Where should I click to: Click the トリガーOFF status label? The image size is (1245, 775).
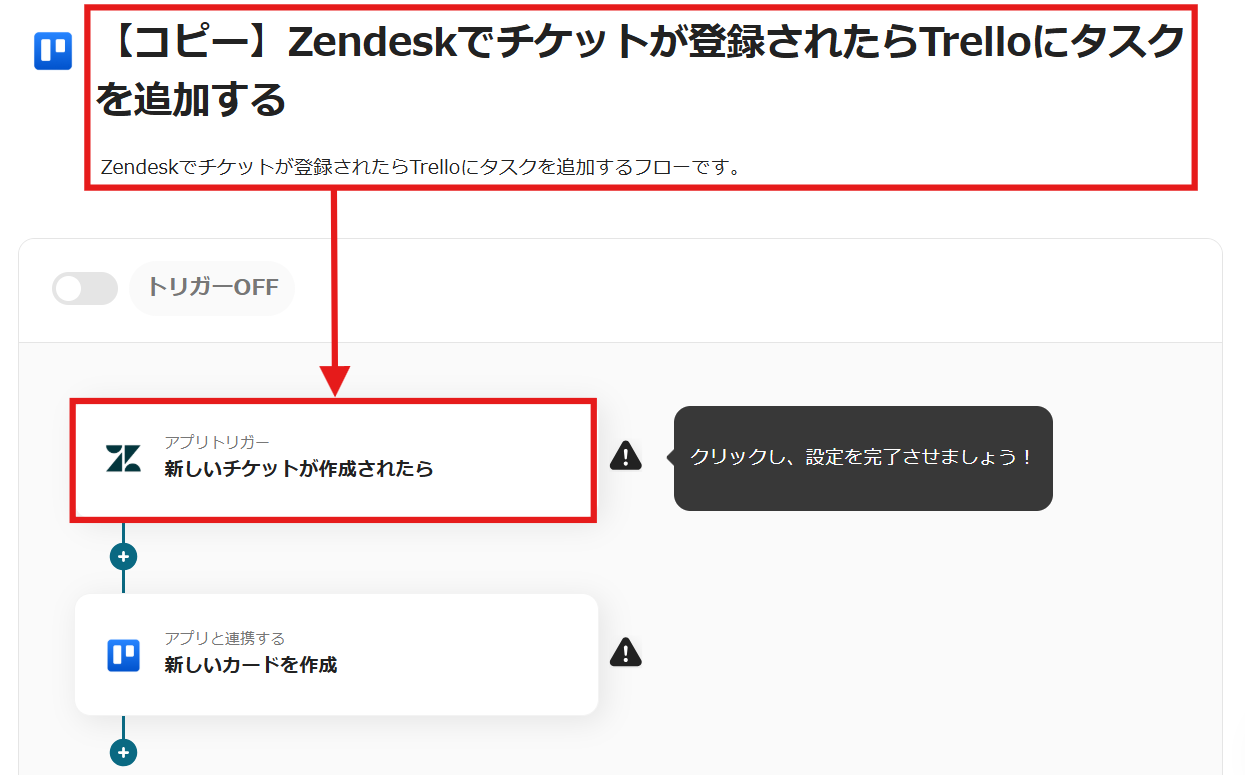coord(212,288)
